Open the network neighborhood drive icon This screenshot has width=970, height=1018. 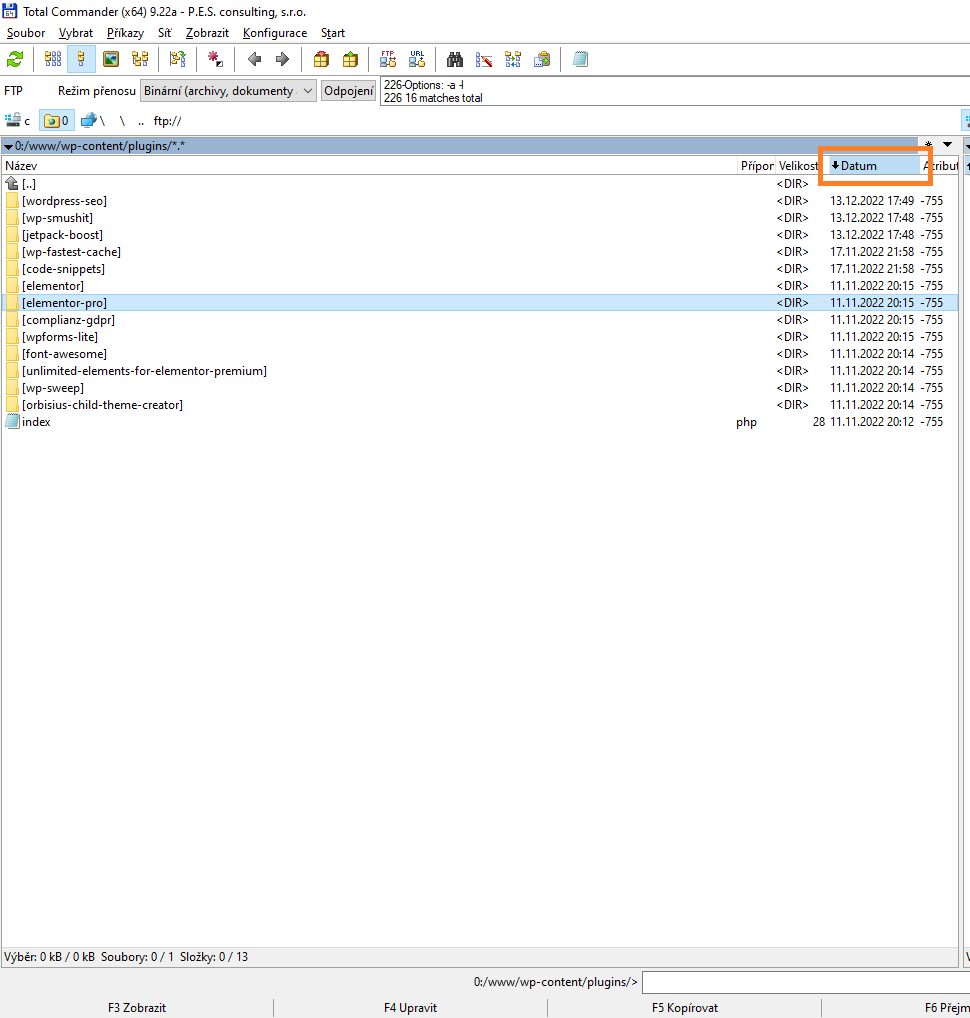[93, 121]
